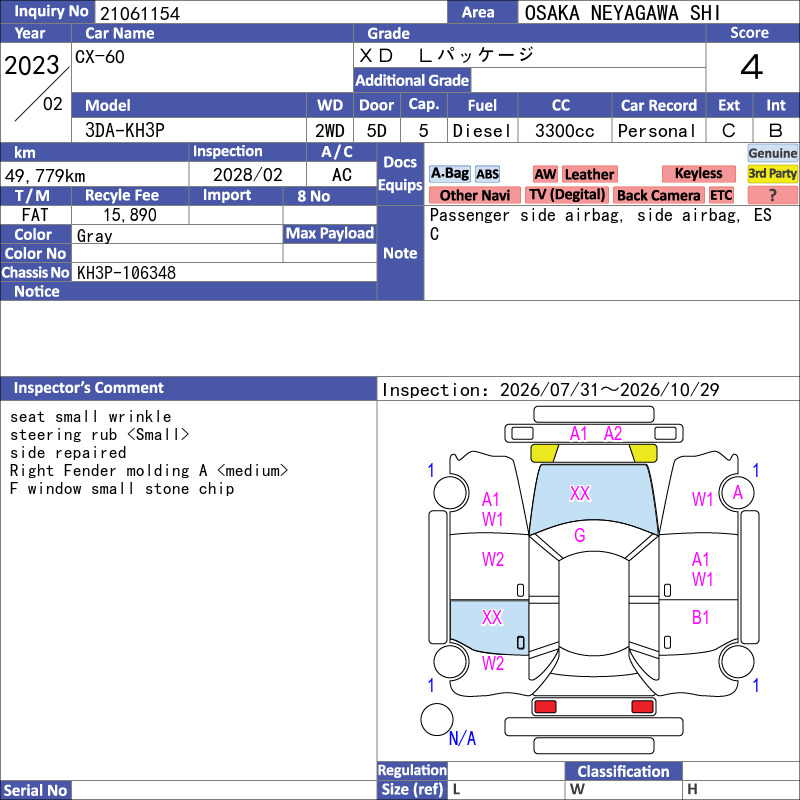Select the Back Camera equipment tag
This screenshot has height=800, width=800.
(x=659, y=195)
